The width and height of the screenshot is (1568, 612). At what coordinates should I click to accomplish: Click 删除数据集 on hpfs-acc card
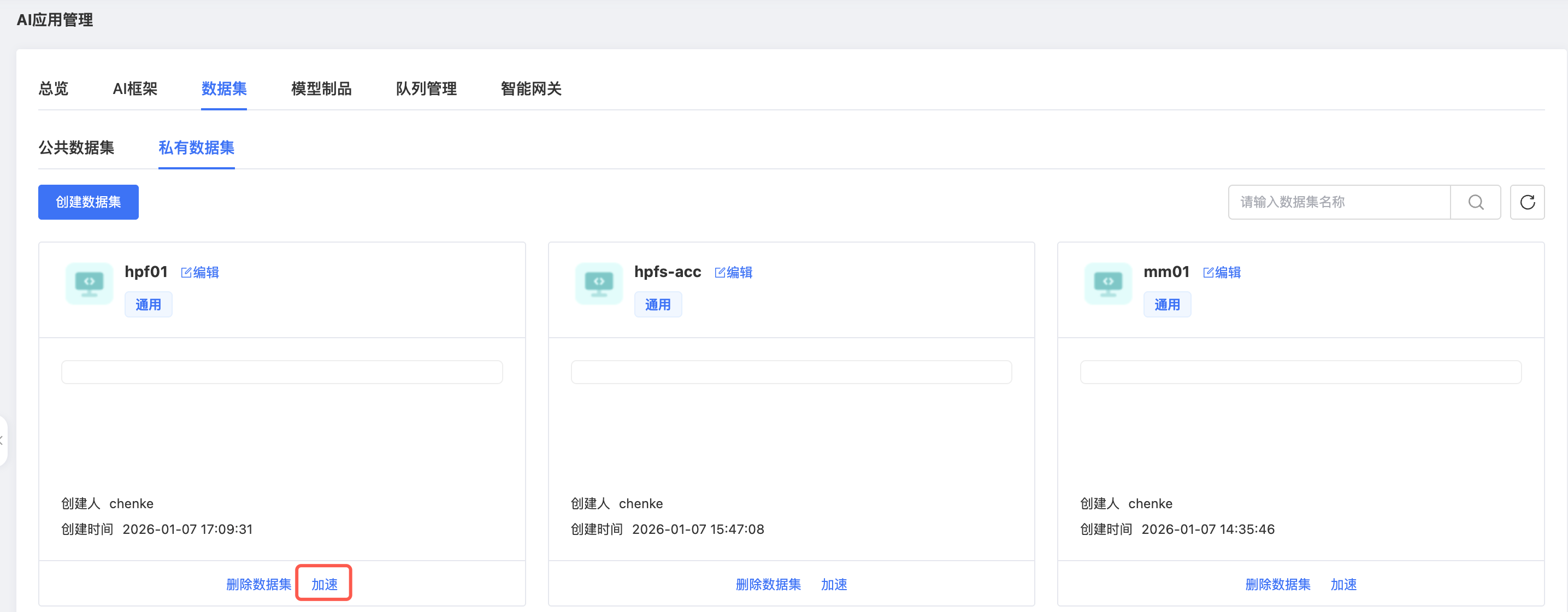point(768,585)
